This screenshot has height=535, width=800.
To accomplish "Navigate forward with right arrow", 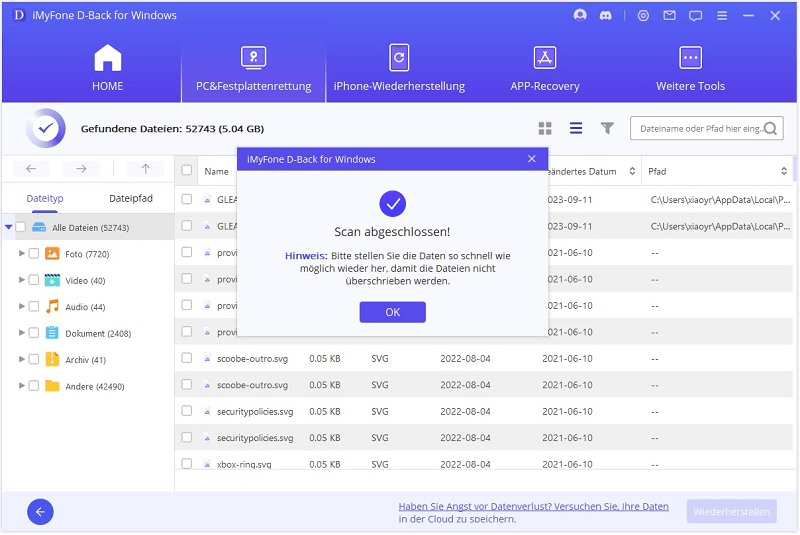I will pyautogui.click(x=82, y=169).
